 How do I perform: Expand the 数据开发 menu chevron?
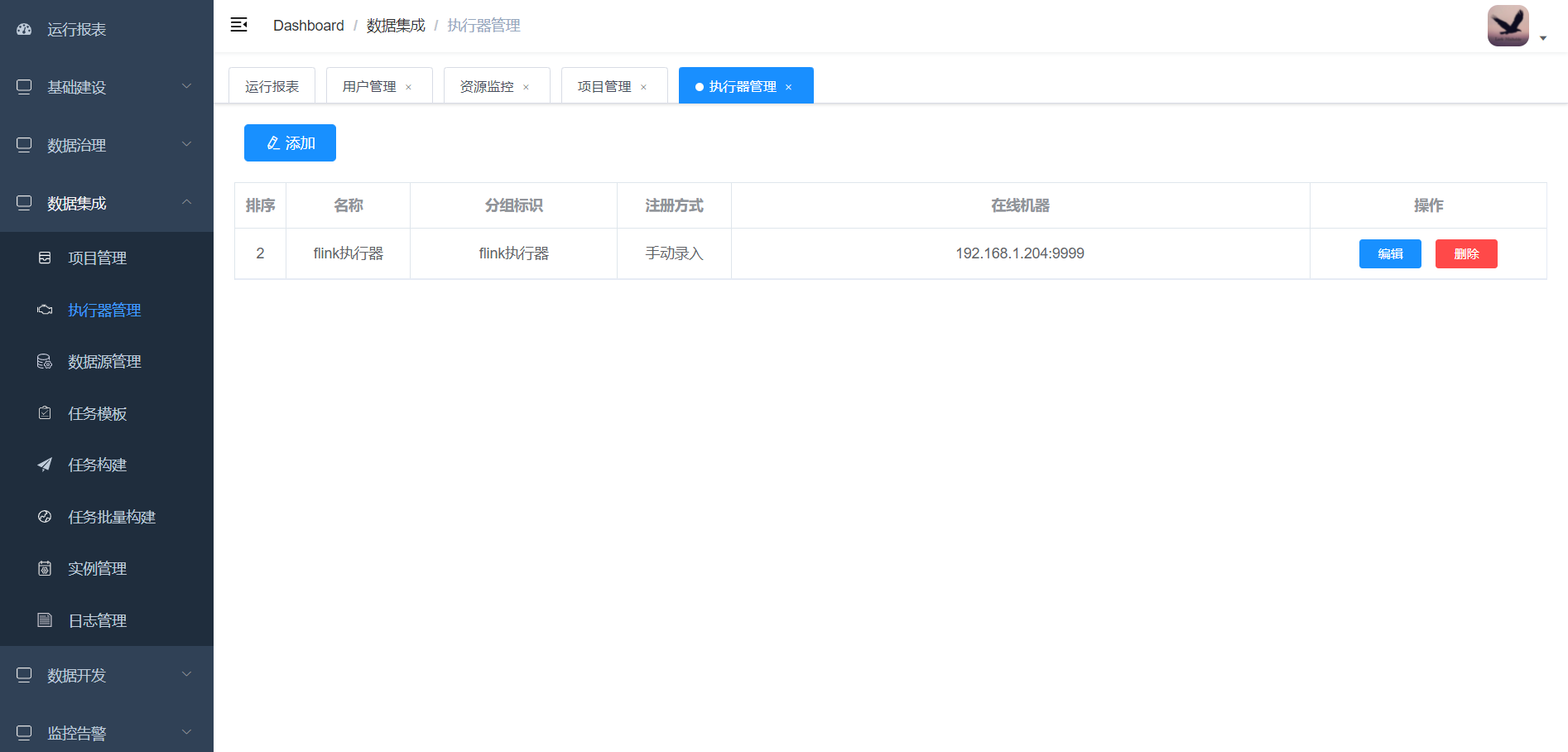pyautogui.click(x=187, y=674)
